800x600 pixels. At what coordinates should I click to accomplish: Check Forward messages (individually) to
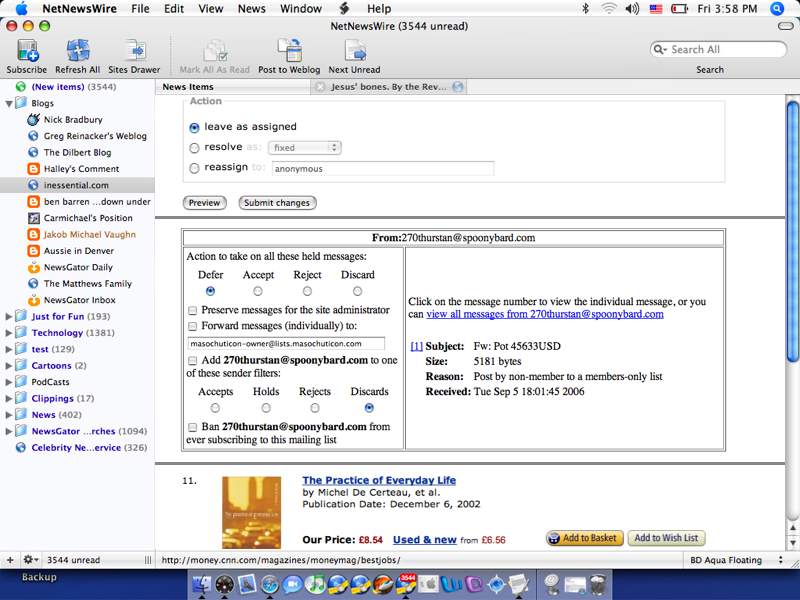click(193, 326)
